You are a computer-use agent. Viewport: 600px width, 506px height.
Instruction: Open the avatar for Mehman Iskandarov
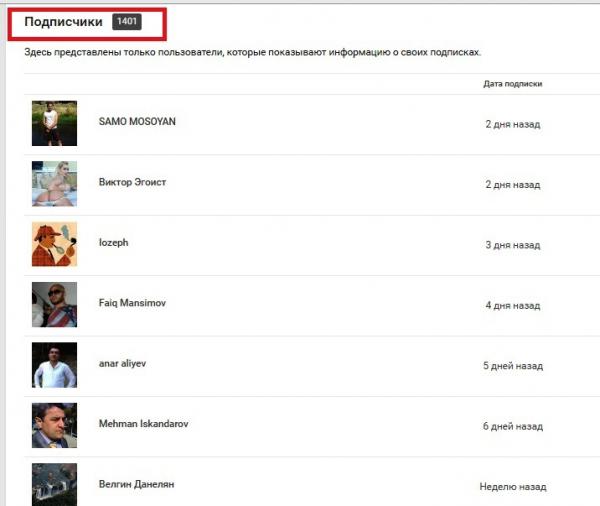coord(54,425)
